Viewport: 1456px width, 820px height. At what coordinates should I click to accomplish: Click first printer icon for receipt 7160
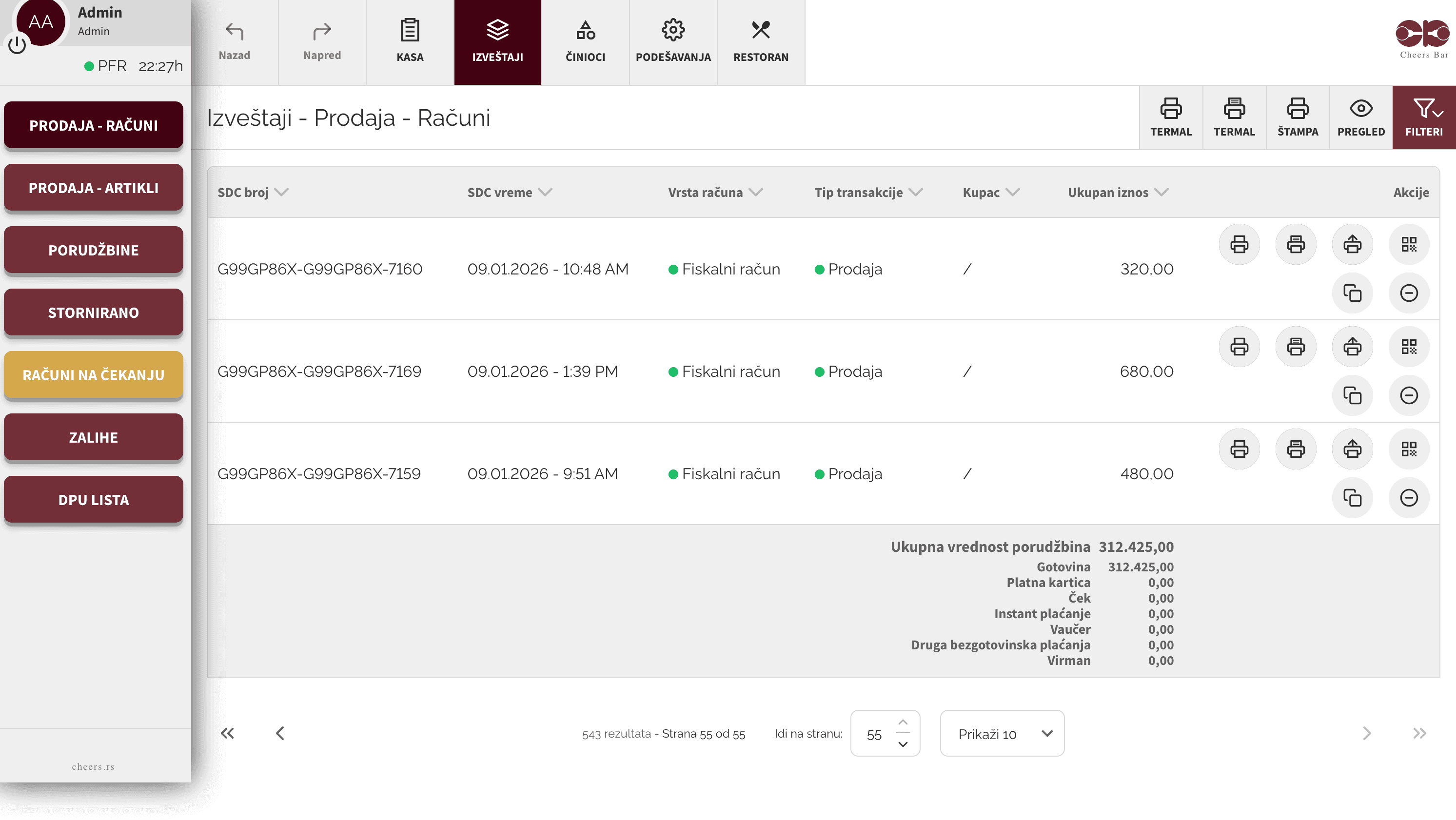[x=1239, y=244]
